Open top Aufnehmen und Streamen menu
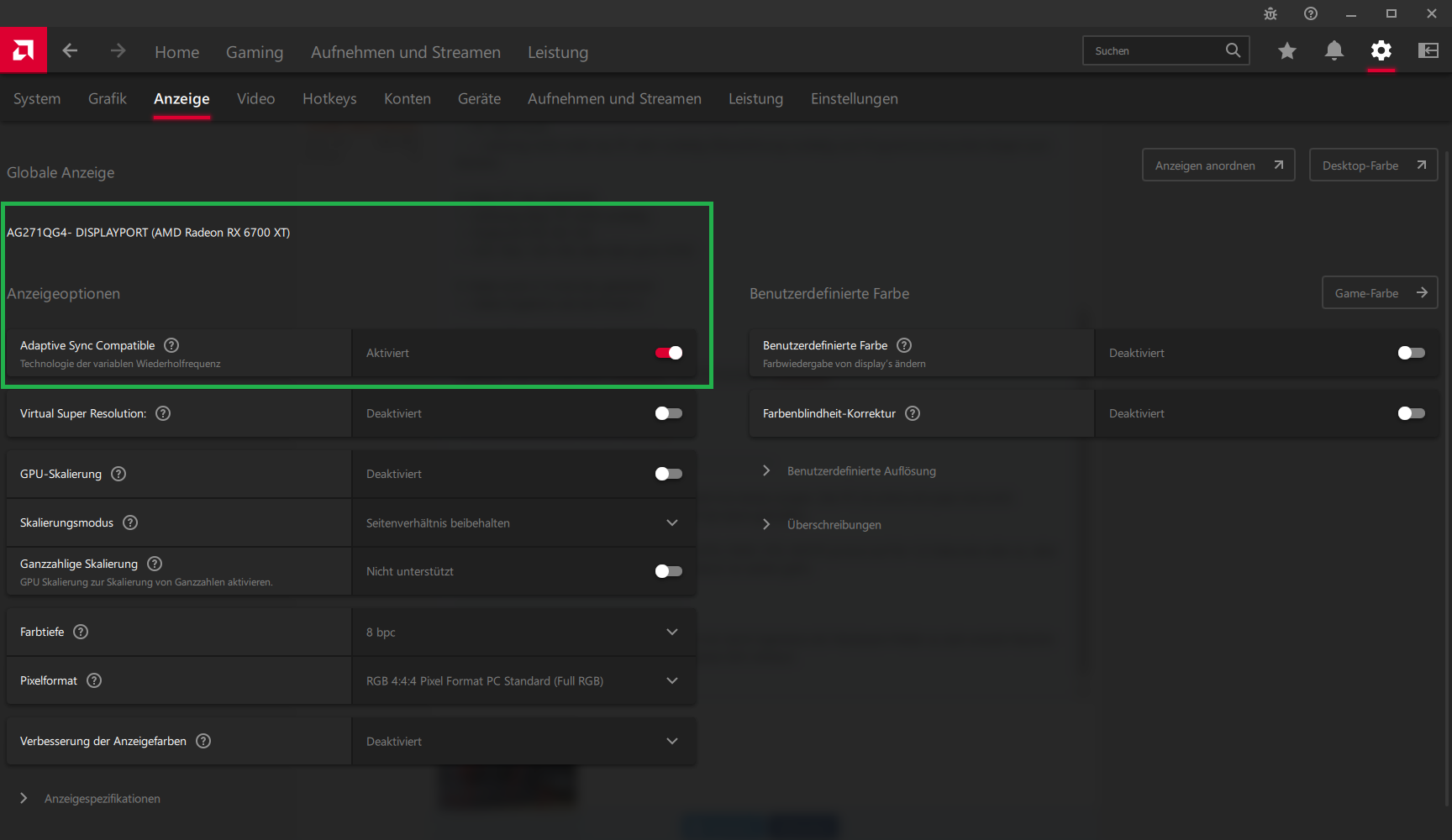Viewport: 1452px width, 840px height. pyautogui.click(x=406, y=52)
